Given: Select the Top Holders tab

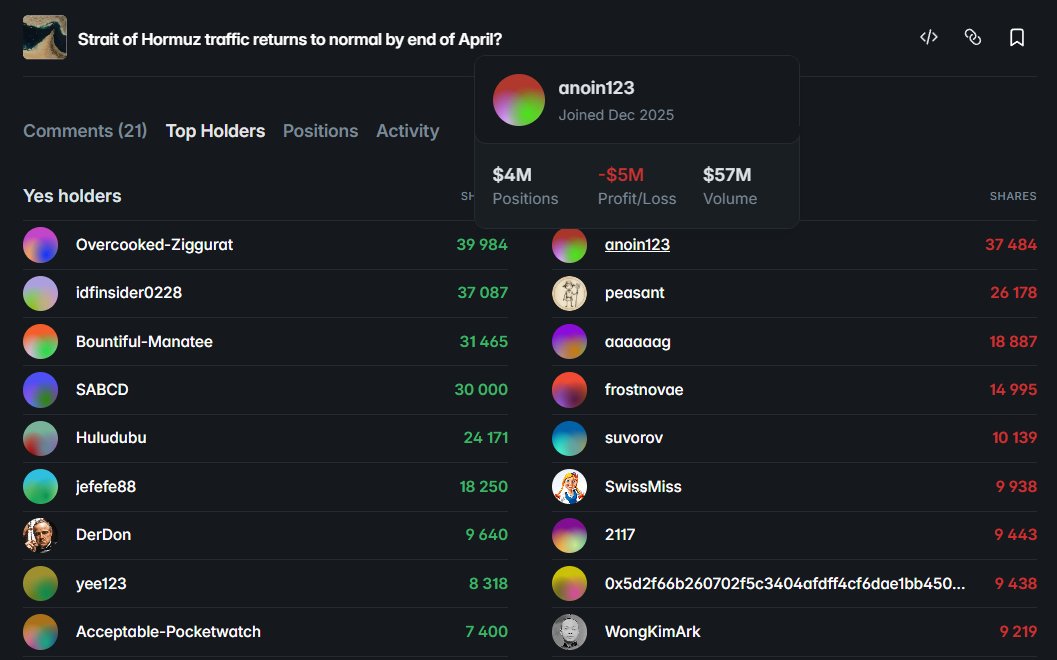Looking at the screenshot, I should pyautogui.click(x=215, y=130).
